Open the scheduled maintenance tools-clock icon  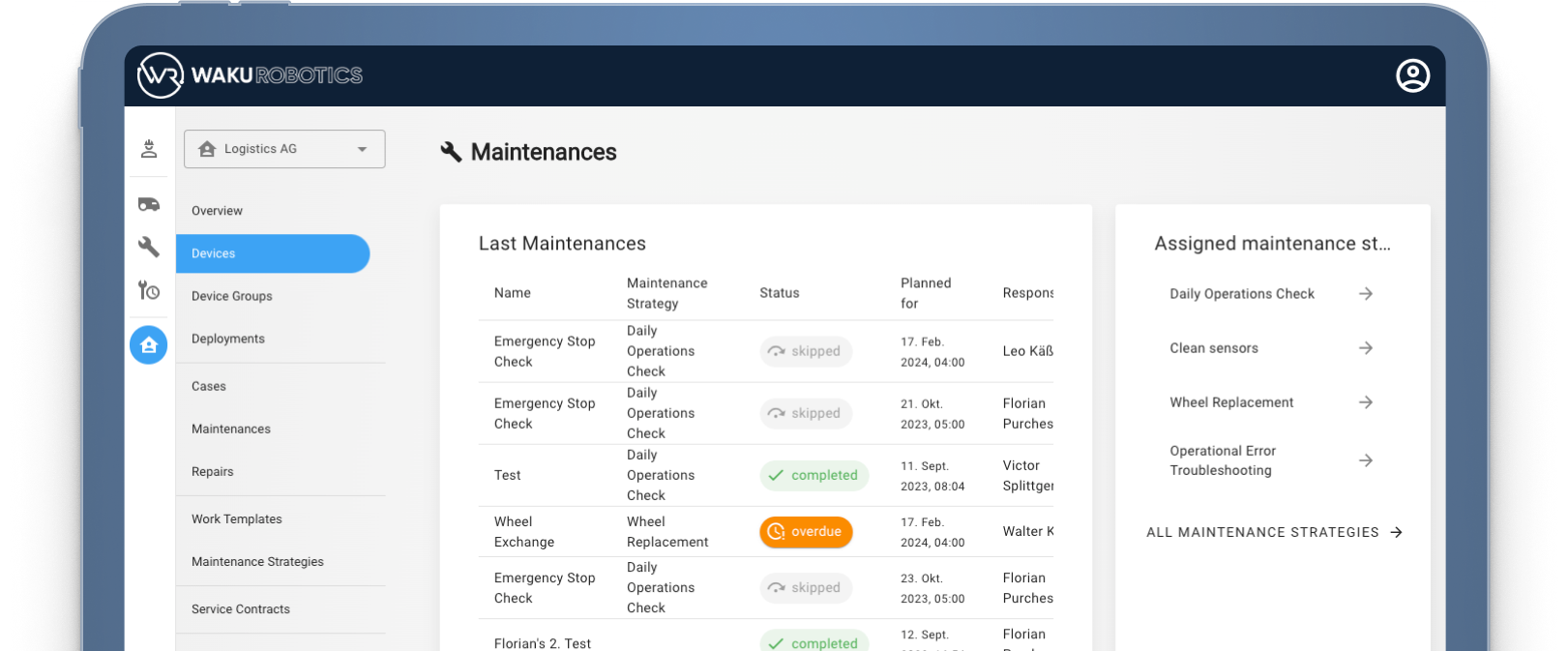[x=149, y=290]
